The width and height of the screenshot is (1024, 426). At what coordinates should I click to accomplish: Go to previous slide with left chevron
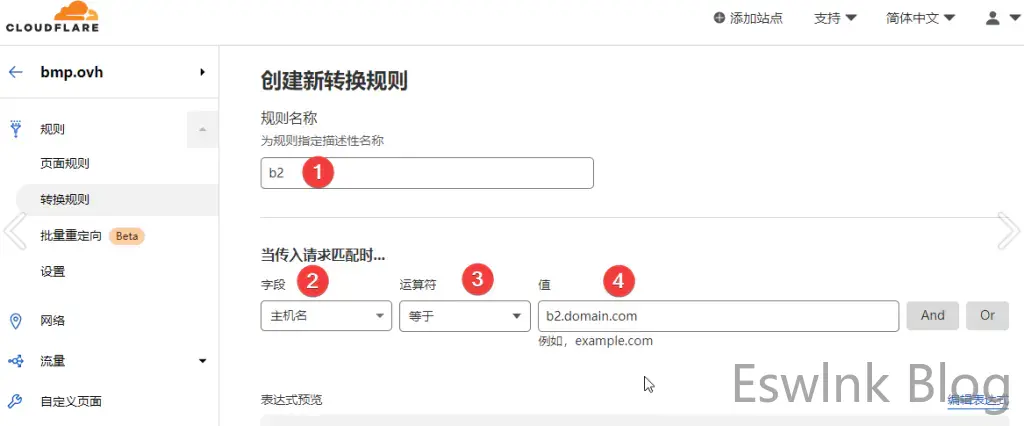tap(15, 231)
